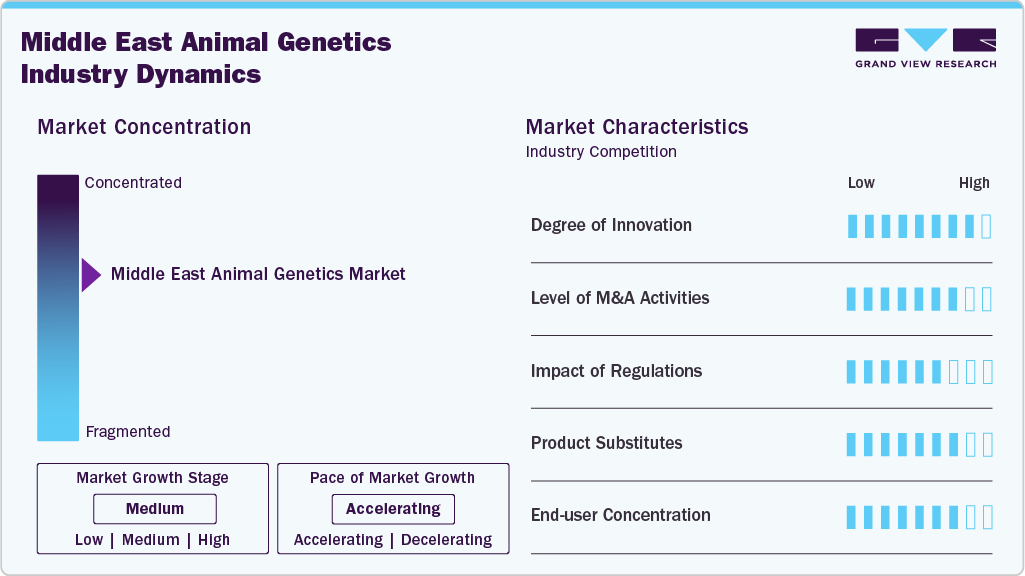
Task: Click the Industry Competition subtitle
Action: 601,152
